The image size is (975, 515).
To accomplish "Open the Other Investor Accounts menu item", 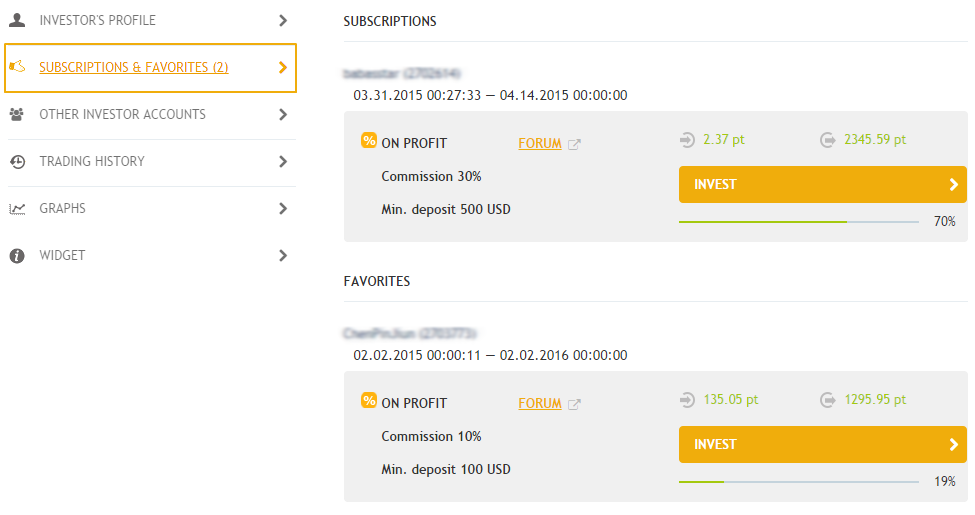I will coord(150,115).
